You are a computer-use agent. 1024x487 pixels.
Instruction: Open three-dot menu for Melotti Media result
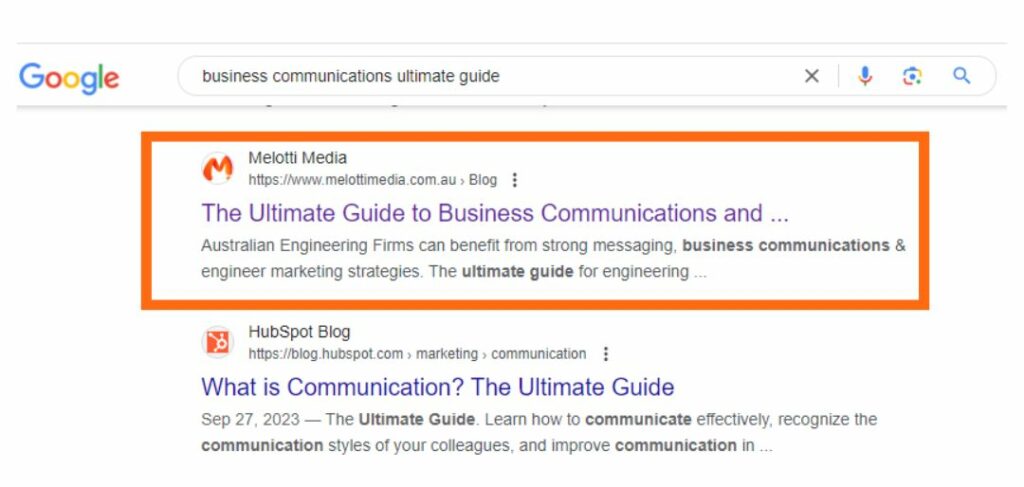(515, 180)
